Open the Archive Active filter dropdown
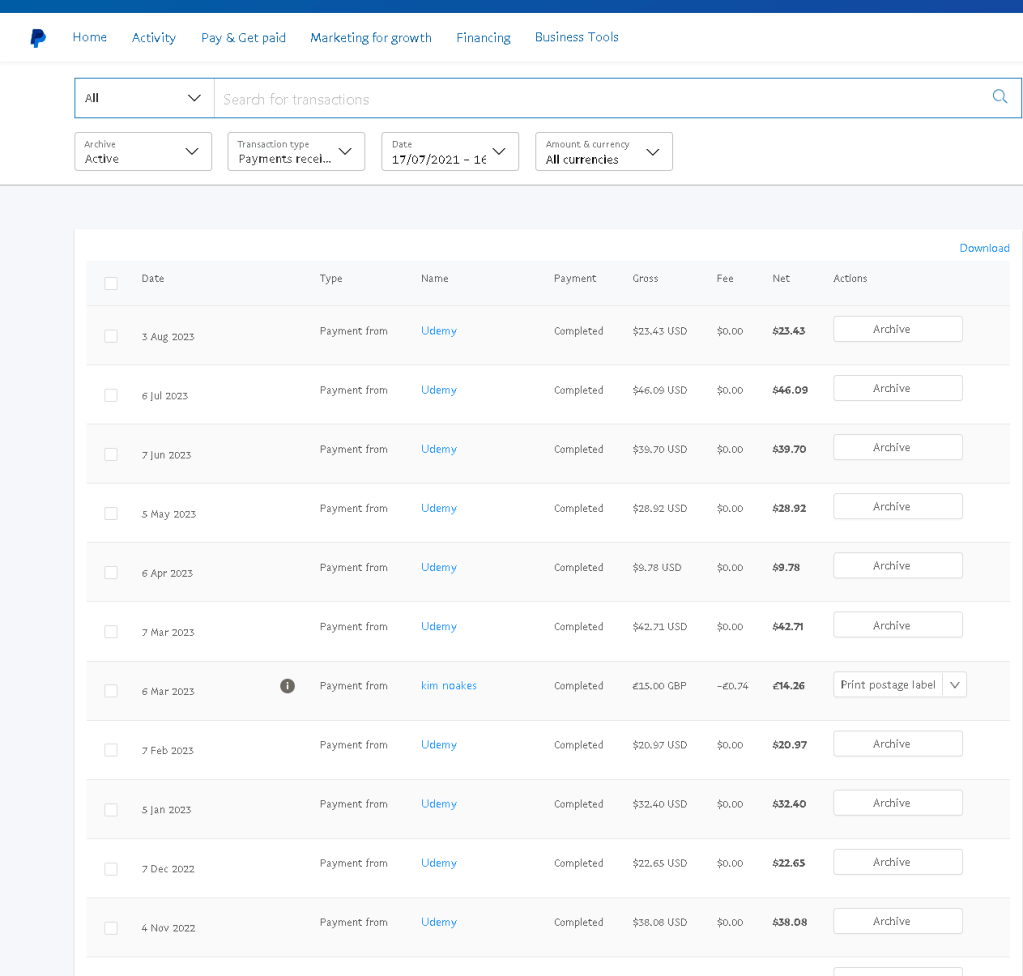The height and width of the screenshot is (976, 1023). pos(143,151)
